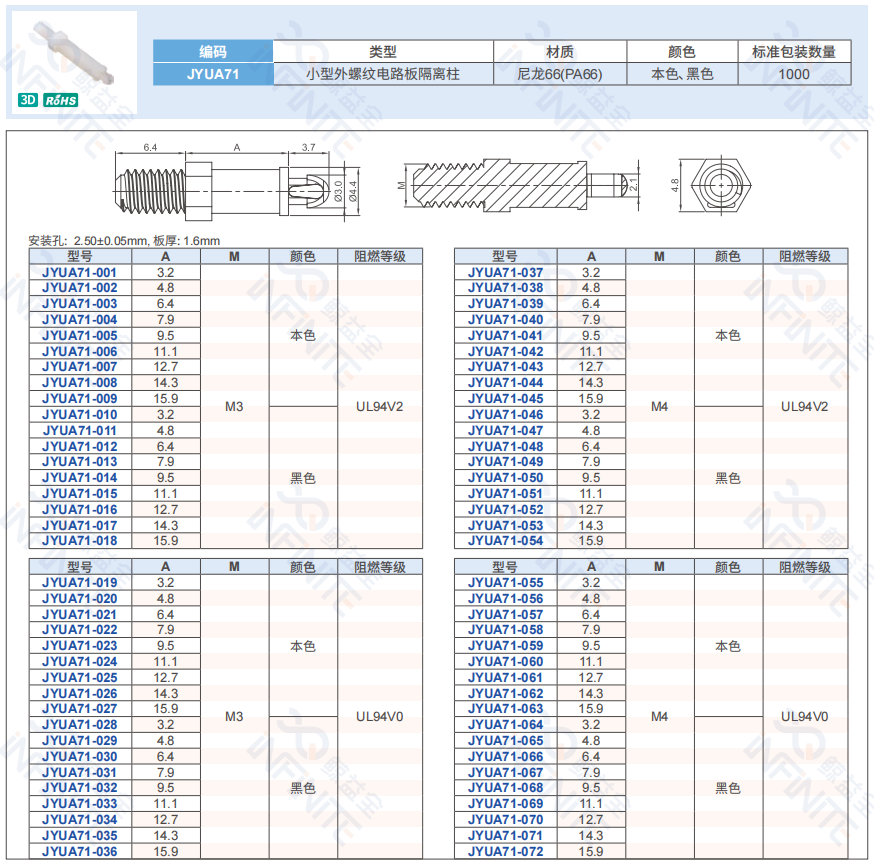Open model JYUA71-001
874x864 pixels.
(79, 272)
